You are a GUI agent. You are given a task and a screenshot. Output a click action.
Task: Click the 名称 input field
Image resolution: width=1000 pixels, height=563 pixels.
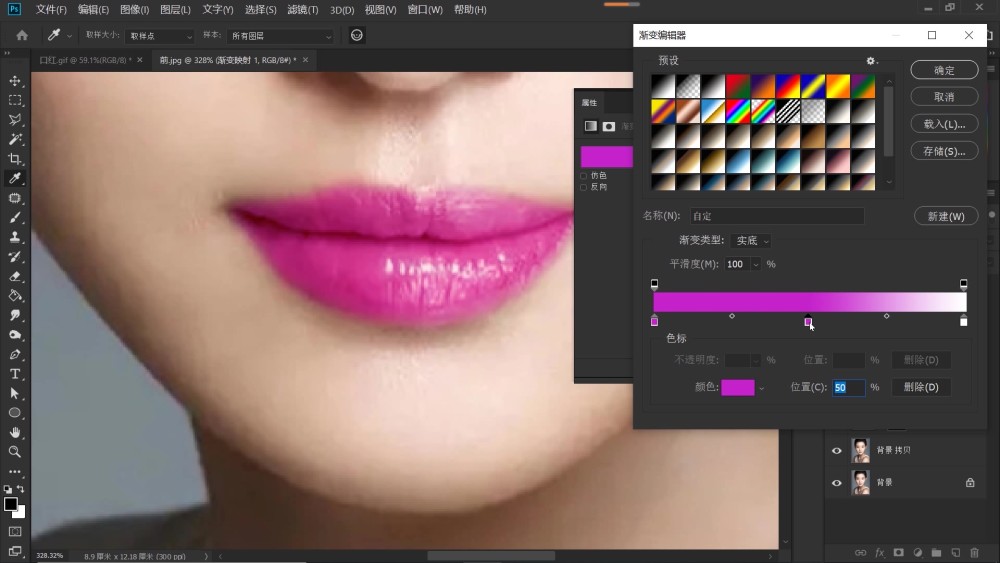(777, 216)
